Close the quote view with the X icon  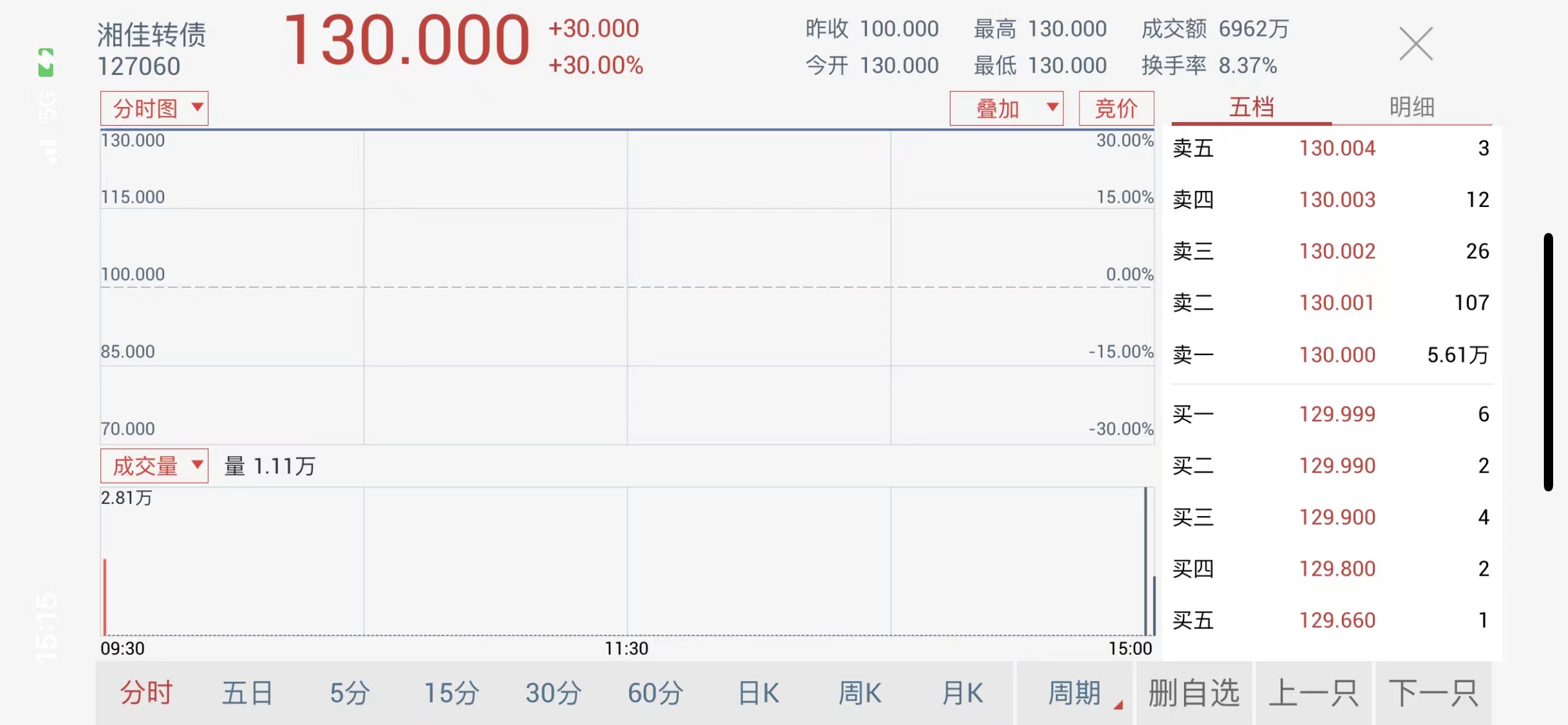point(1416,44)
